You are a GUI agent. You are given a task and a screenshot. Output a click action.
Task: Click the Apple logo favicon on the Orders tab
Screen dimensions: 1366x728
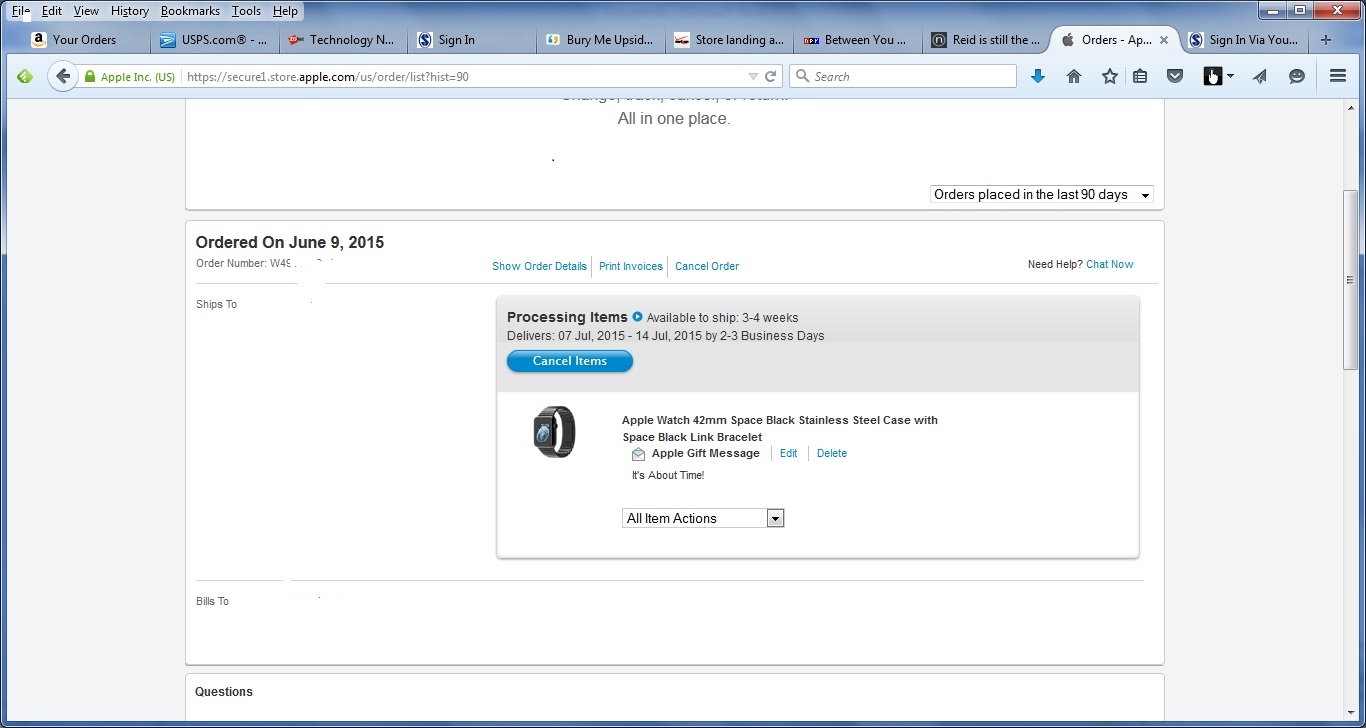tap(1068, 40)
